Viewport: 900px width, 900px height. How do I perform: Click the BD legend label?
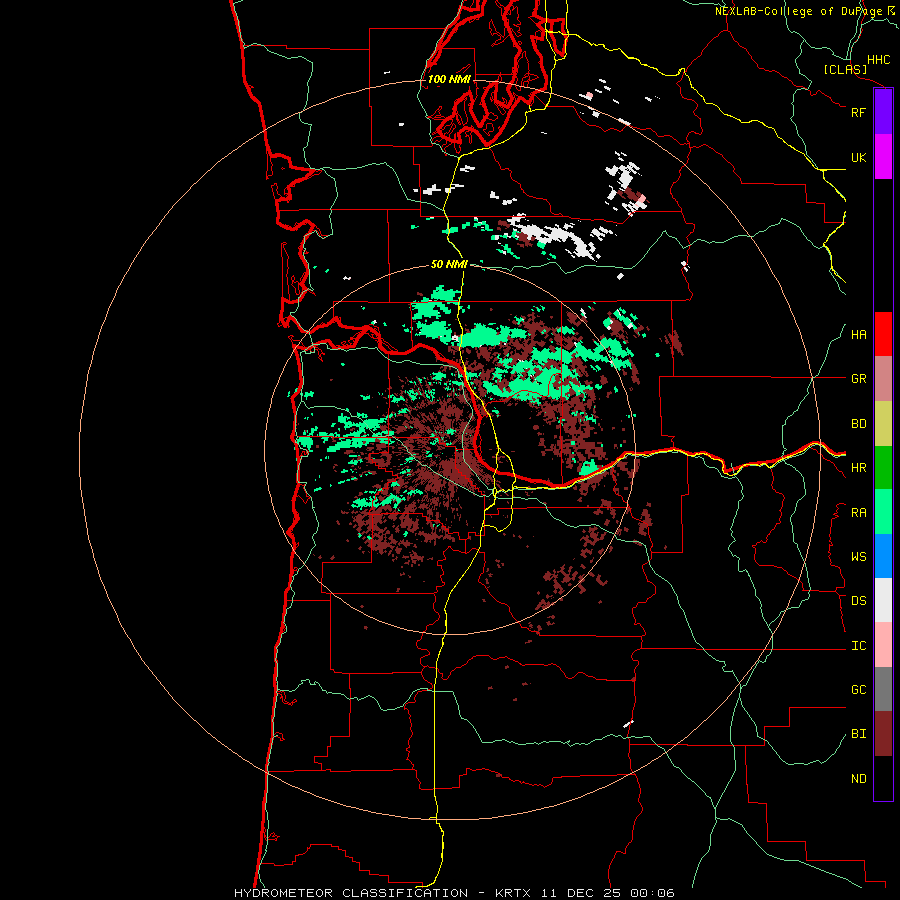[x=859, y=424]
